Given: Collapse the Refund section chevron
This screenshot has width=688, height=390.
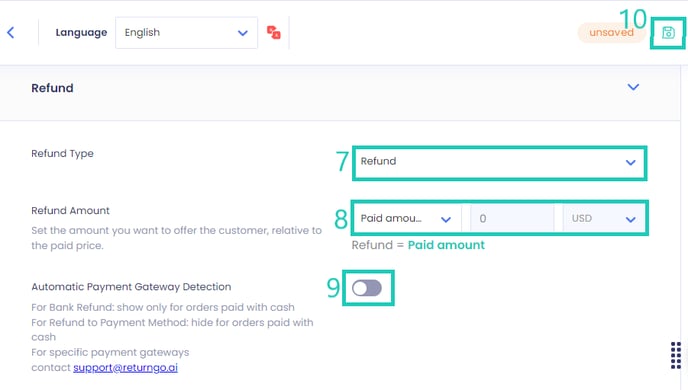Looking at the screenshot, I should tap(633, 87).
